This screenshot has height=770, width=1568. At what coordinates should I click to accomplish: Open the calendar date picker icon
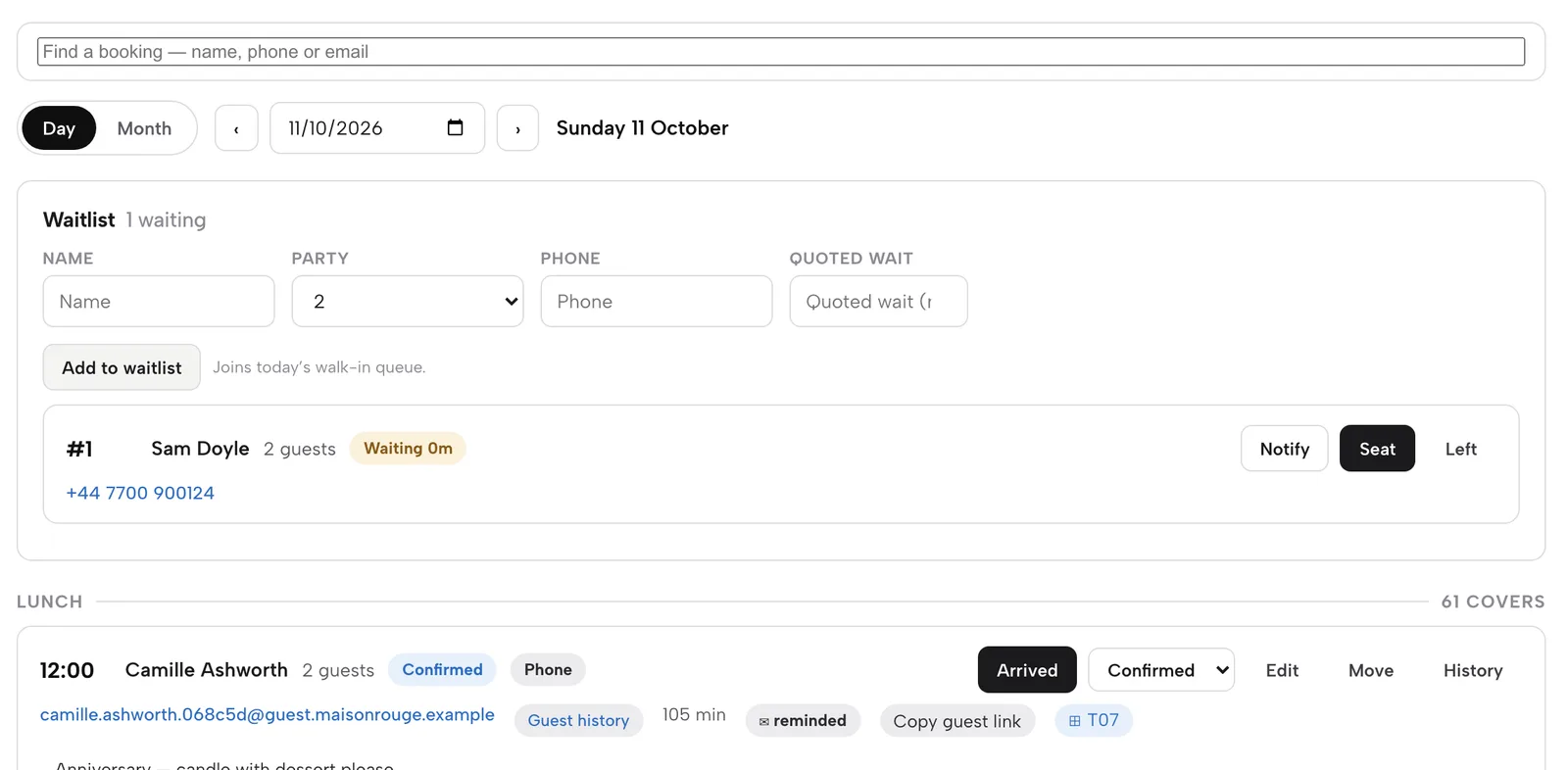tap(455, 127)
